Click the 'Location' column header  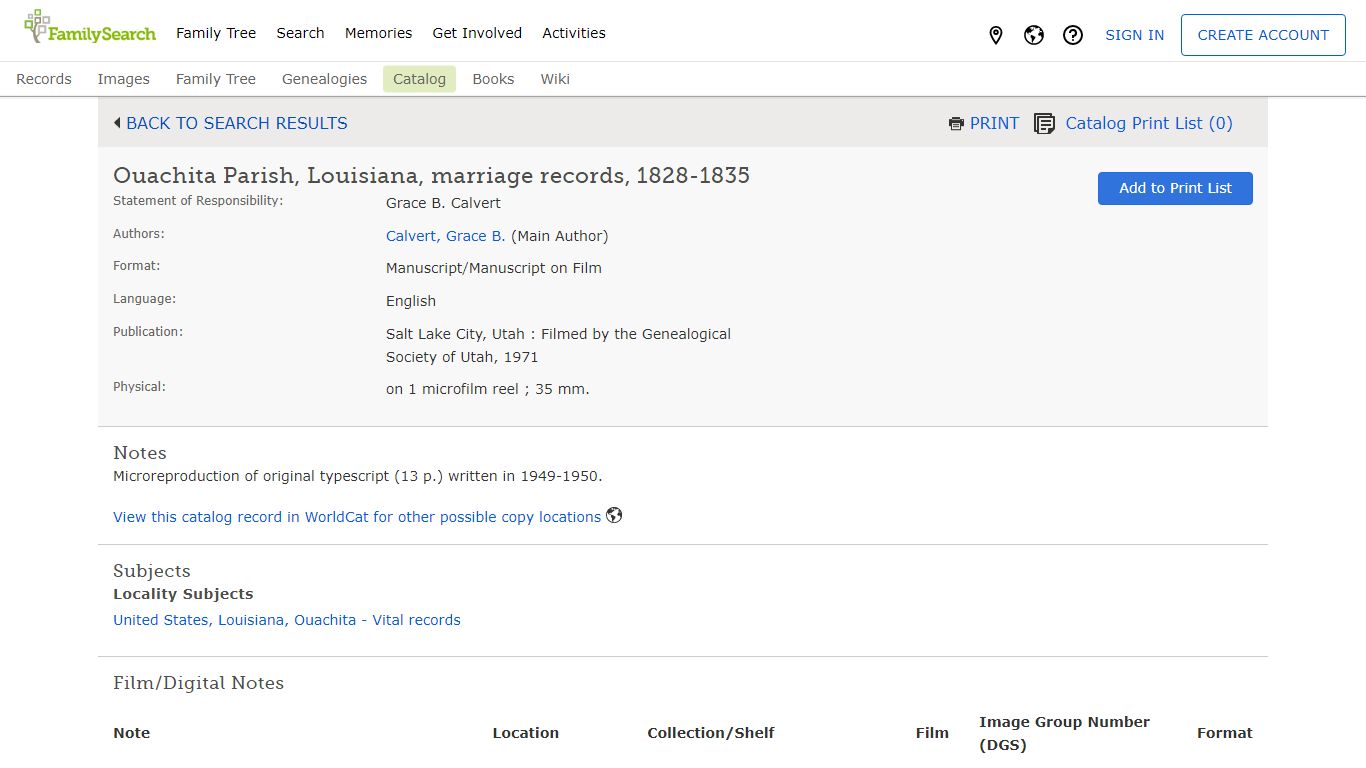tap(525, 733)
